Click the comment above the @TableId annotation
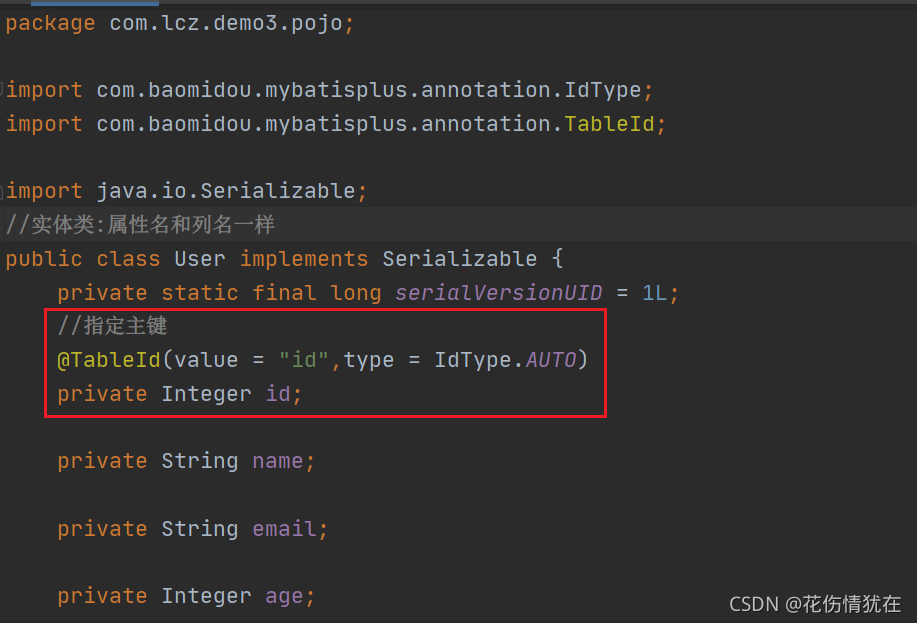The height and width of the screenshot is (623, 917). (x=112, y=326)
